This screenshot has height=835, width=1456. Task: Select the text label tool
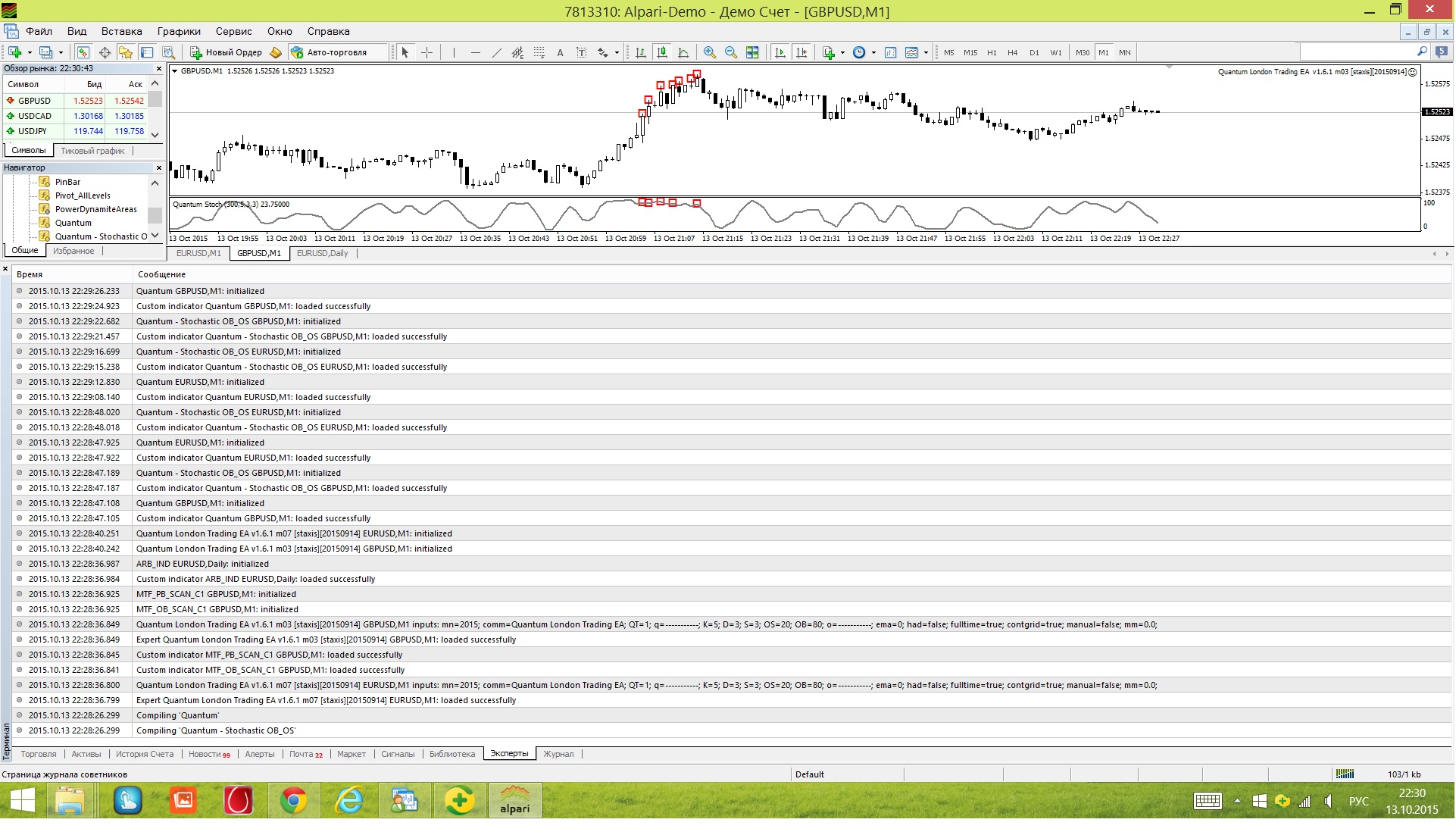581,52
